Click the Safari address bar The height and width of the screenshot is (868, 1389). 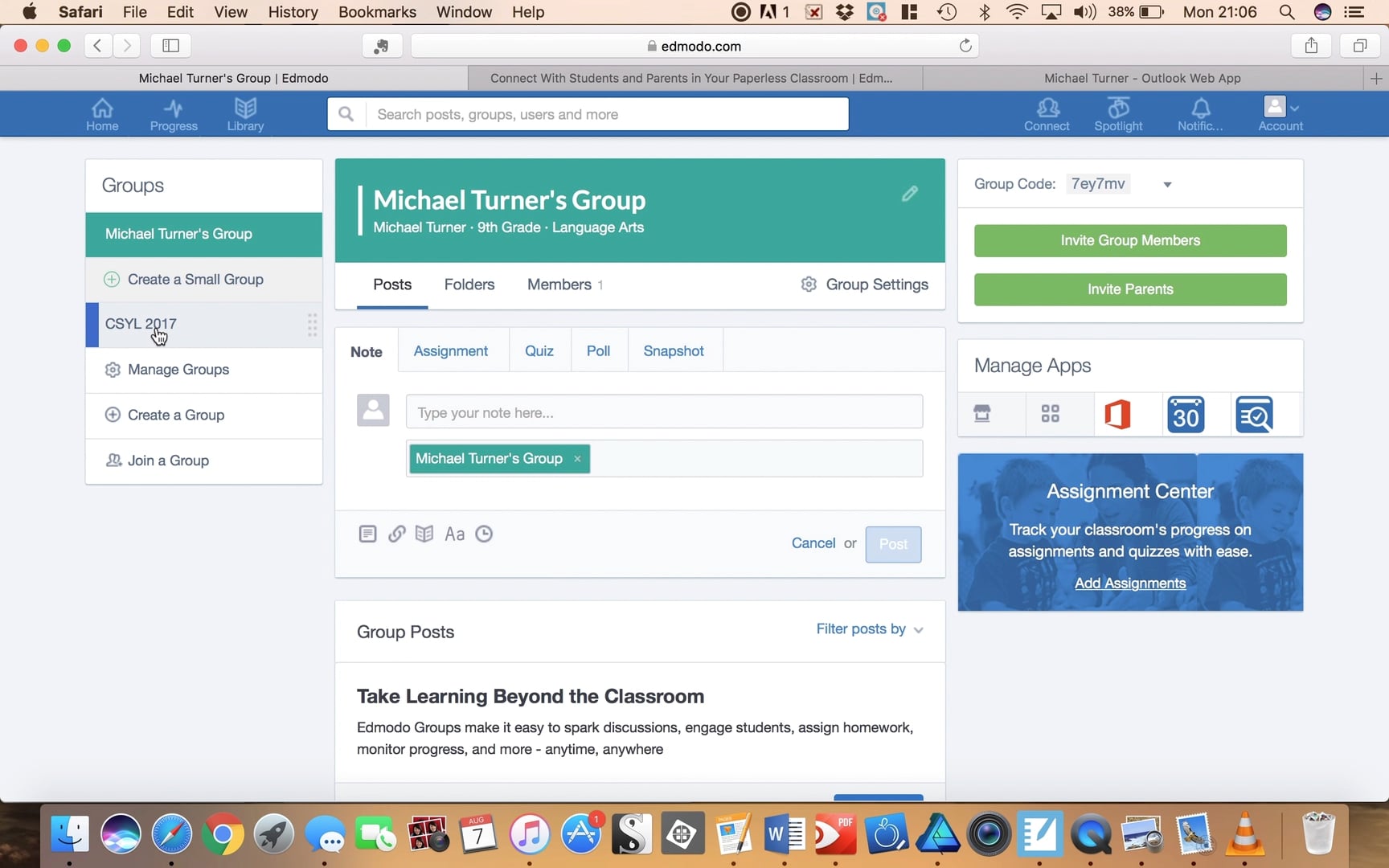click(x=694, y=46)
